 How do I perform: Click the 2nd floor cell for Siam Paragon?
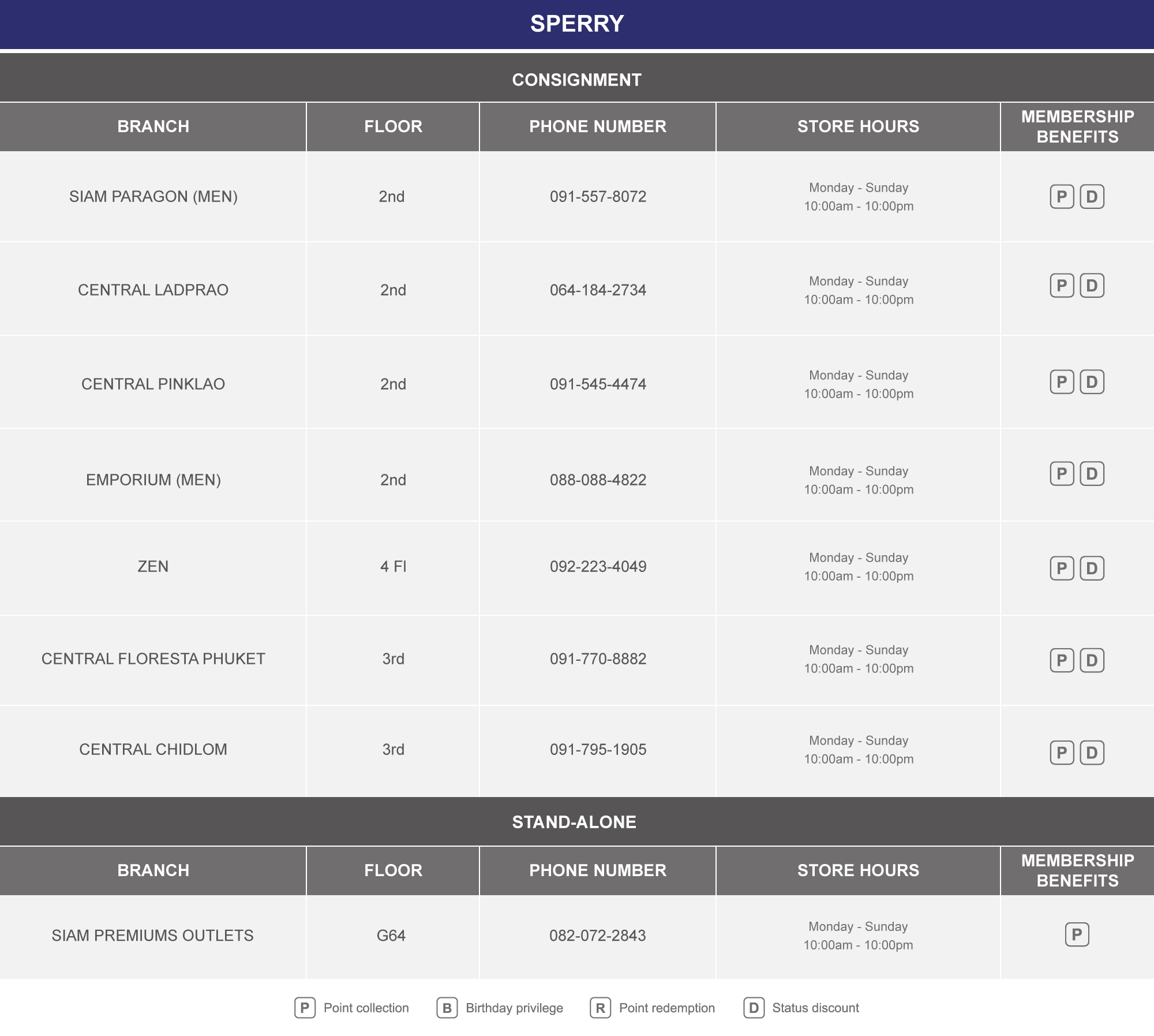(392, 197)
